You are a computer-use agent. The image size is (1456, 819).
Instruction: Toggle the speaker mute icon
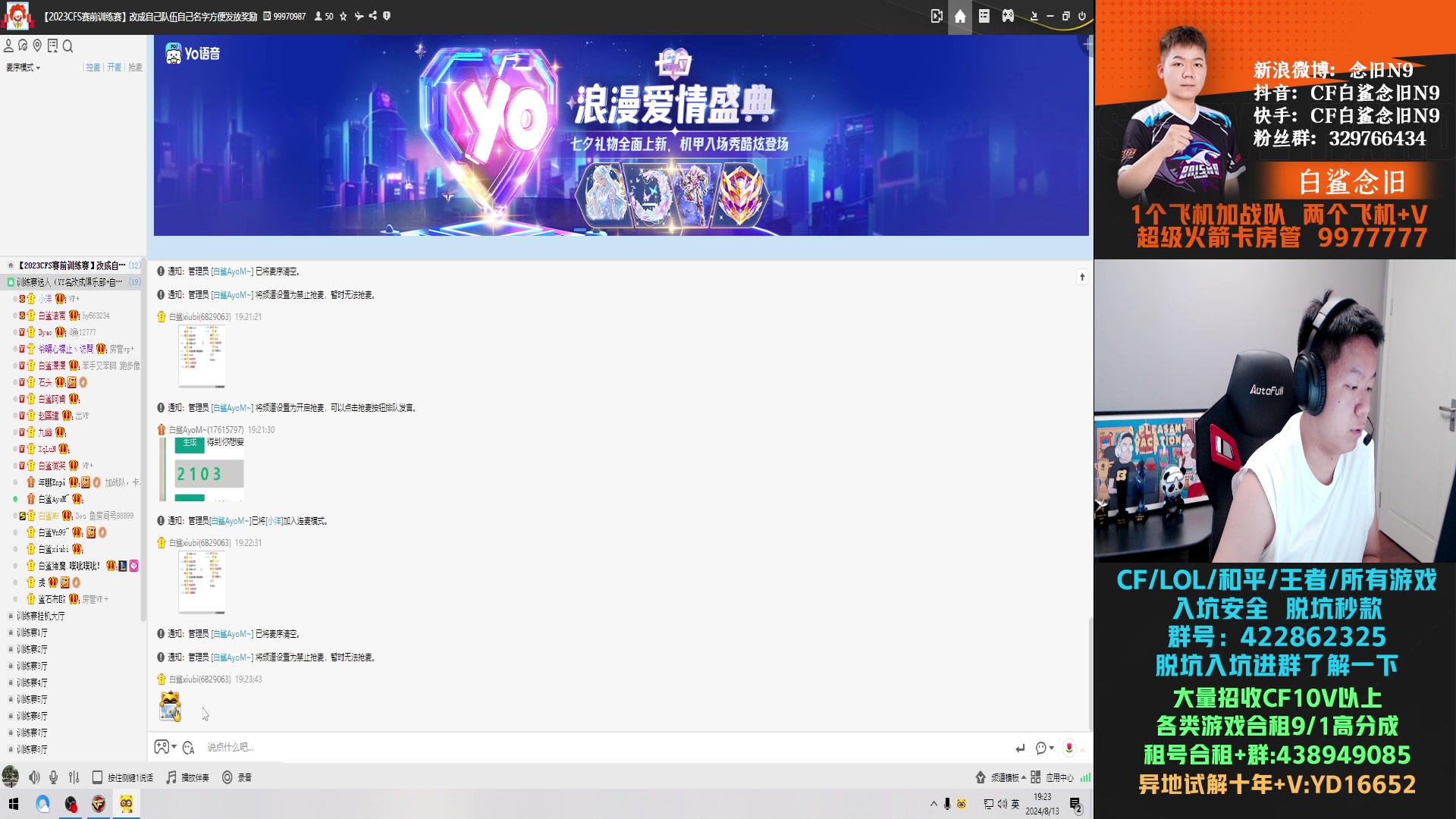[34, 777]
